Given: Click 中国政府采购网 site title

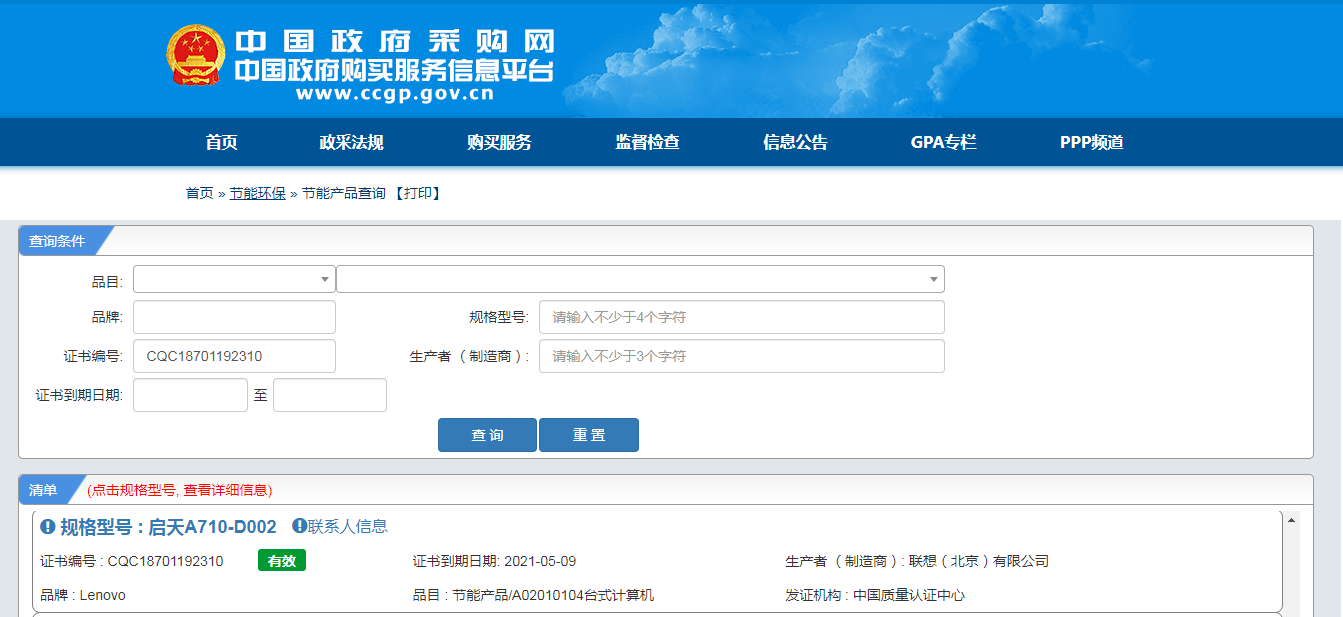Looking at the screenshot, I should click(x=394, y=41).
